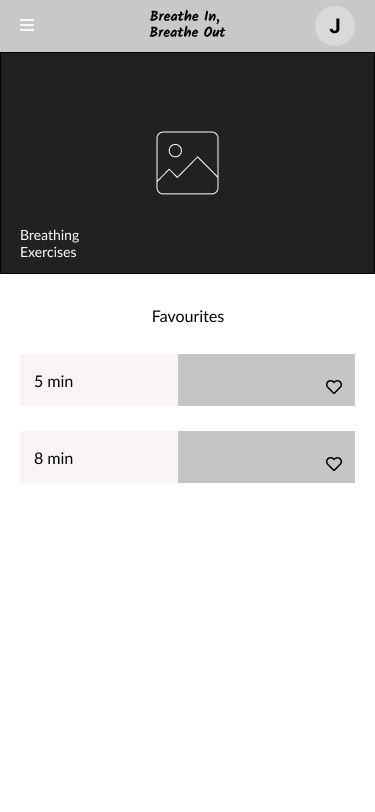This screenshot has width=375, height=812.
Task: Toggle the heart on the 8 min card
Action: tap(334, 463)
